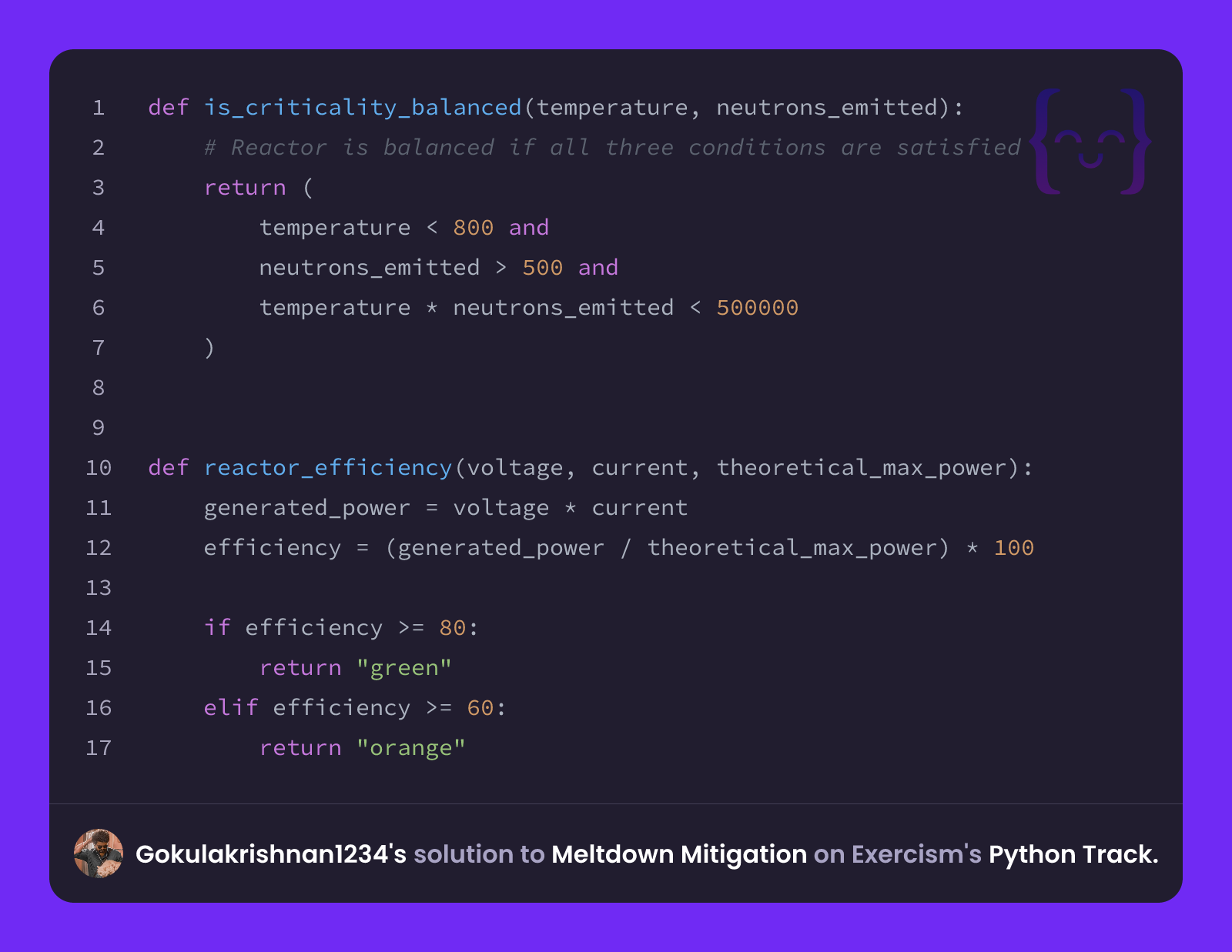Click 'solution to' in the footer
The height and width of the screenshot is (952, 1232).
(x=479, y=854)
